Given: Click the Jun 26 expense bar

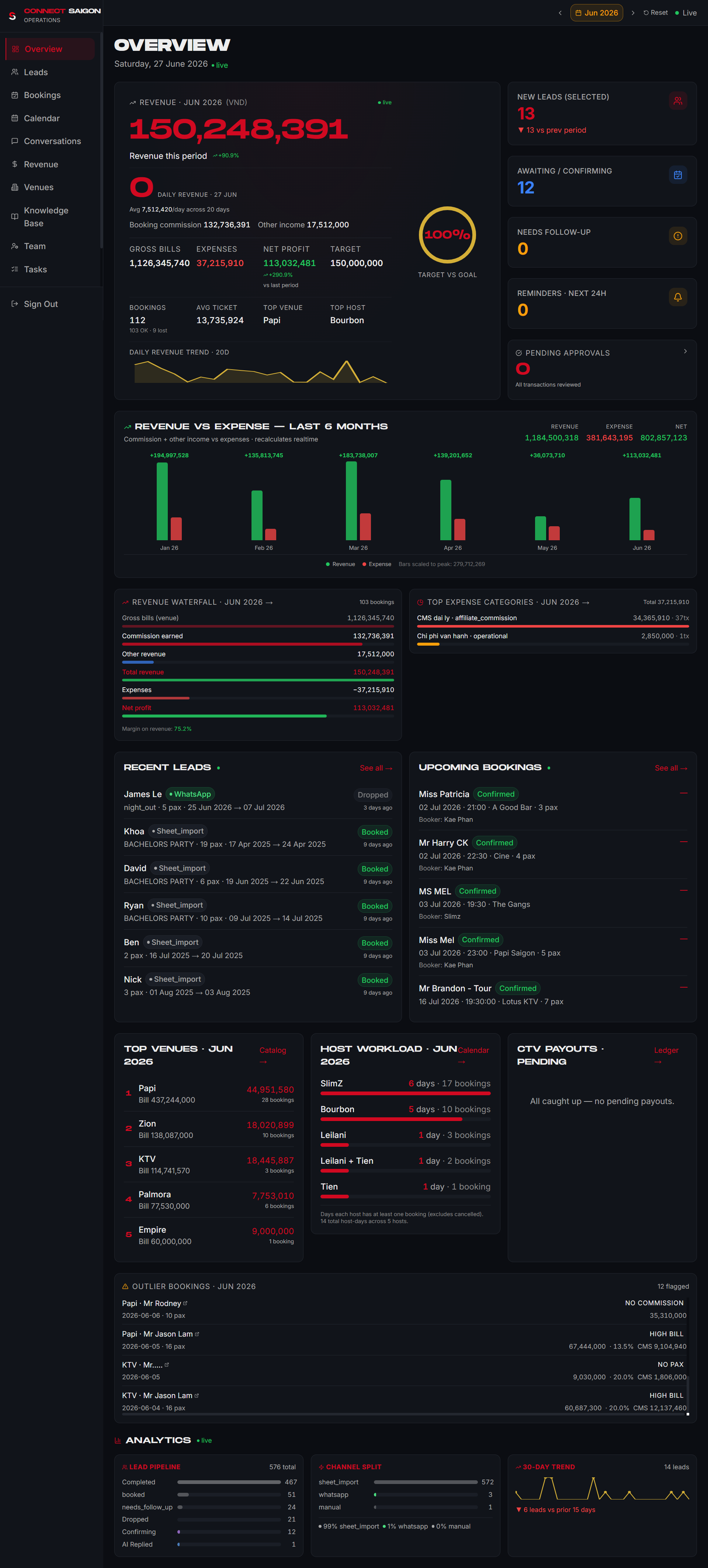Looking at the screenshot, I should pos(649,535).
